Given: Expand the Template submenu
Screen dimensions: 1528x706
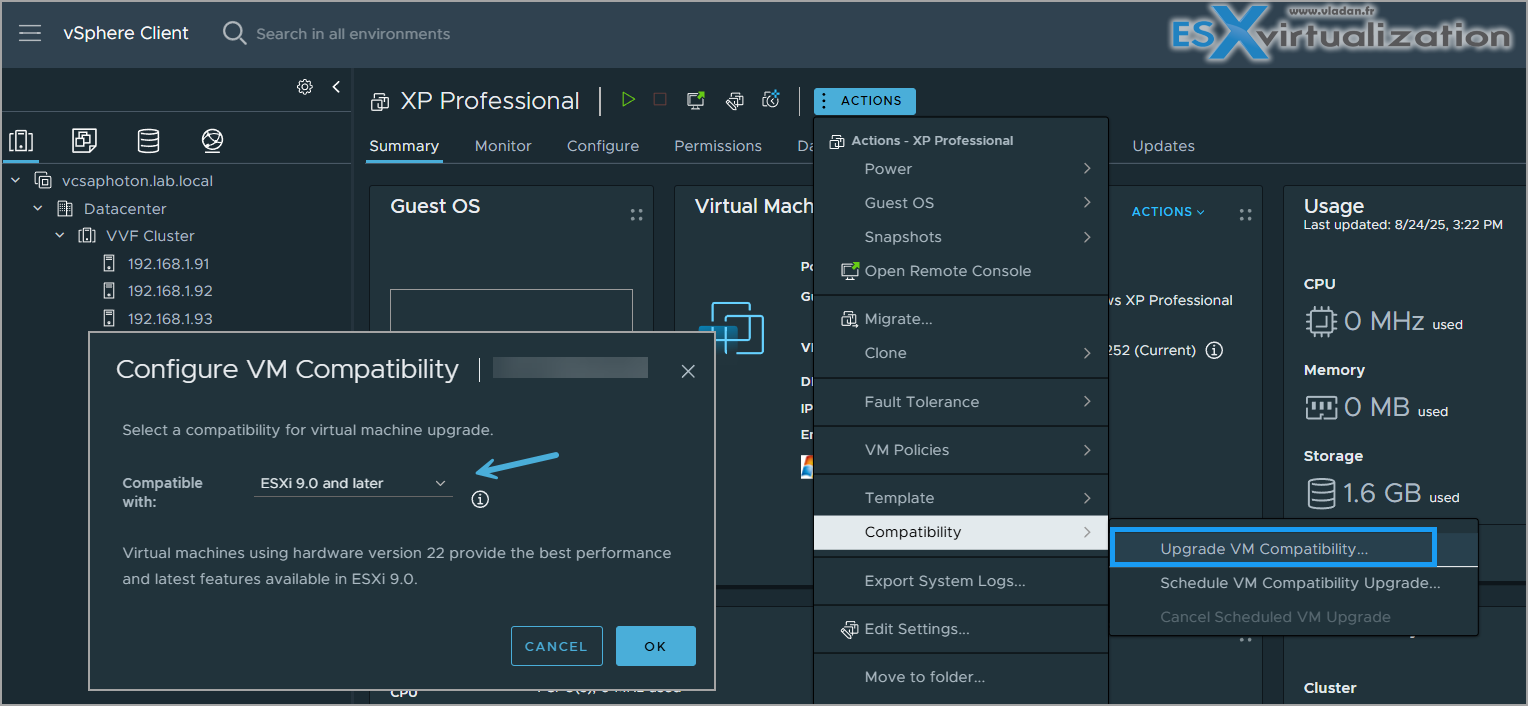Looking at the screenshot, I should [x=961, y=498].
